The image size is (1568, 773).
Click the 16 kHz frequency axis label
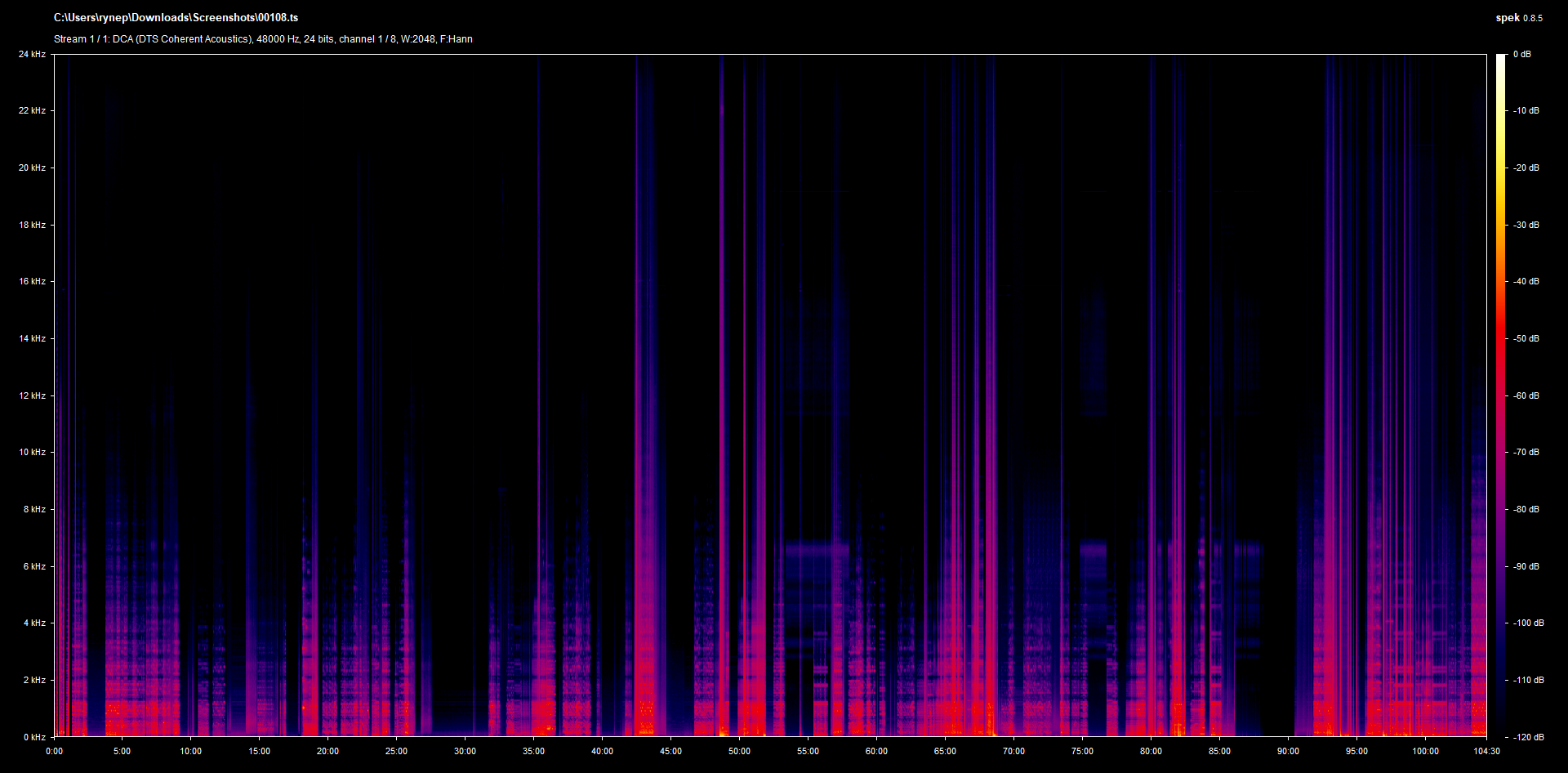point(33,281)
